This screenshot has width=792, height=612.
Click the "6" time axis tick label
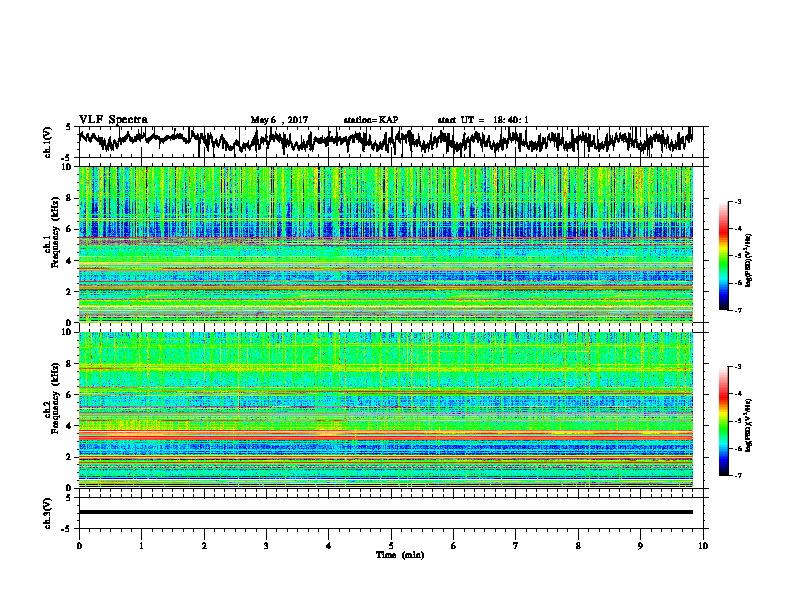pyautogui.click(x=454, y=545)
